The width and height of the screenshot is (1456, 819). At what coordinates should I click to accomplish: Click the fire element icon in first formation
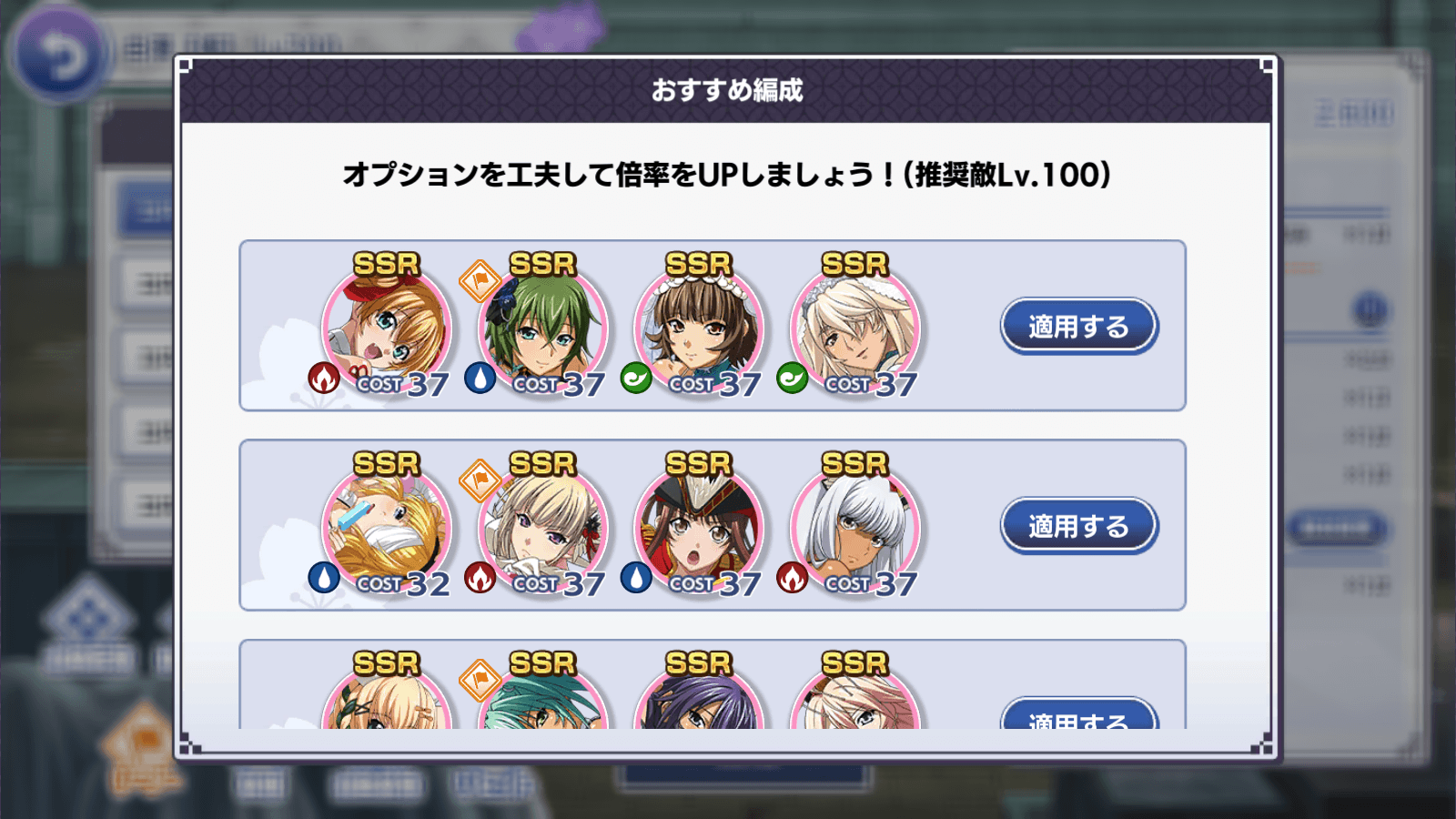click(x=324, y=377)
